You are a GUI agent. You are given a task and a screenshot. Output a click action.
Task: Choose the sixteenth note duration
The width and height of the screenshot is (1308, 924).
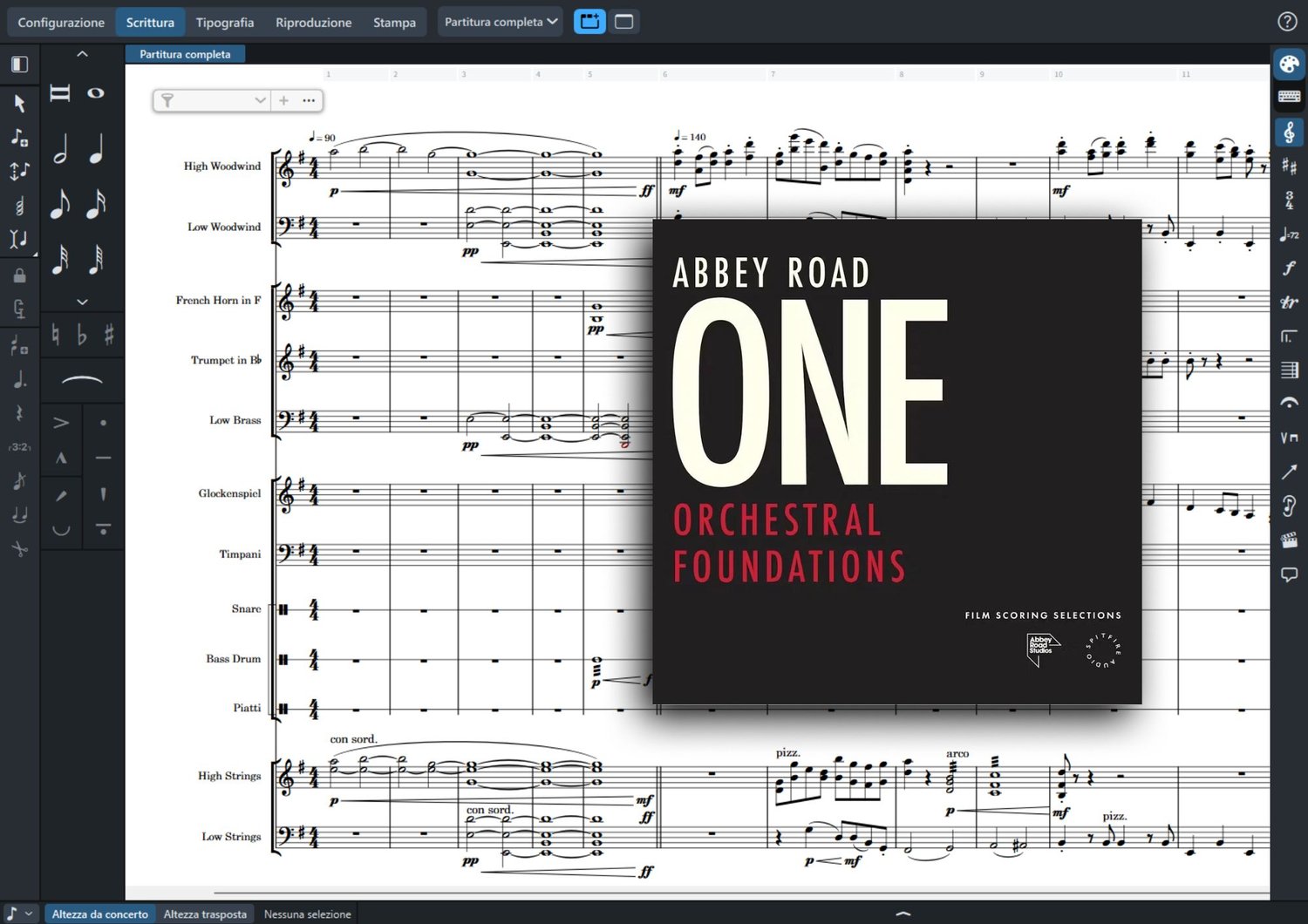pos(96,204)
